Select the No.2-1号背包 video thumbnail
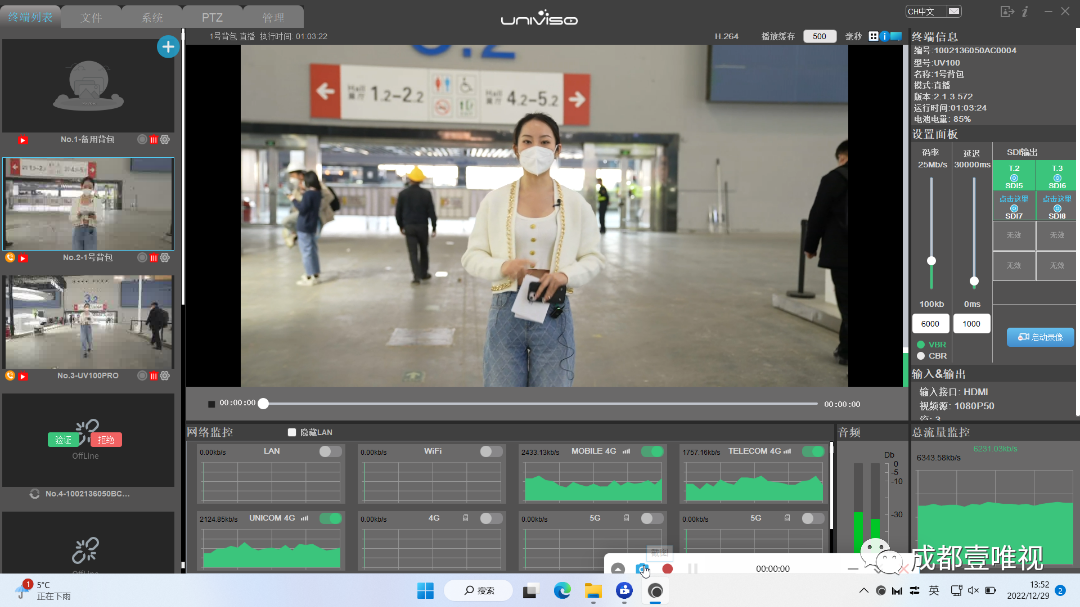This screenshot has width=1080, height=607. point(88,204)
